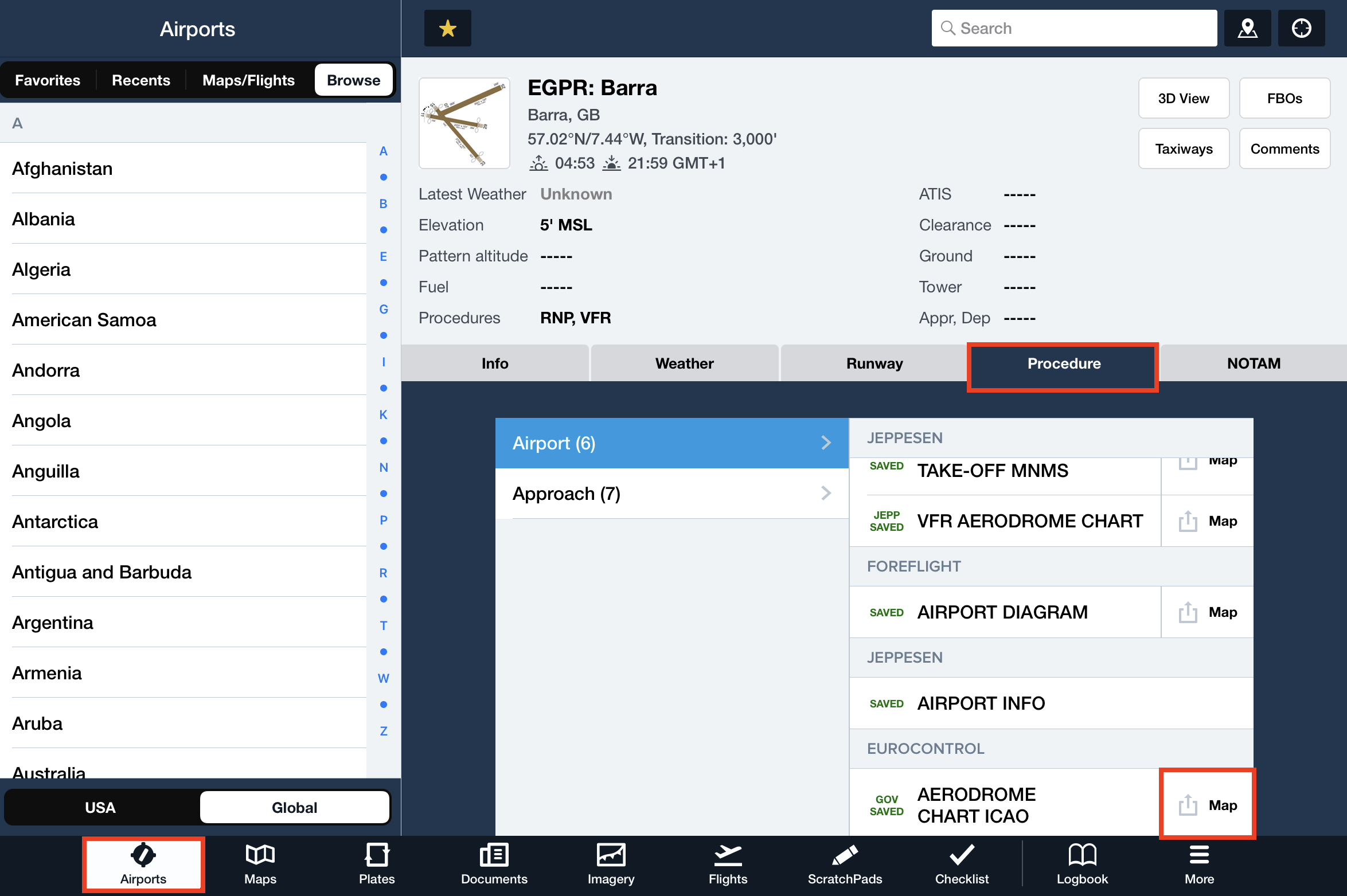
Task: Open the Documents icon in bottom bar
Action: click(x=494, y=864)
